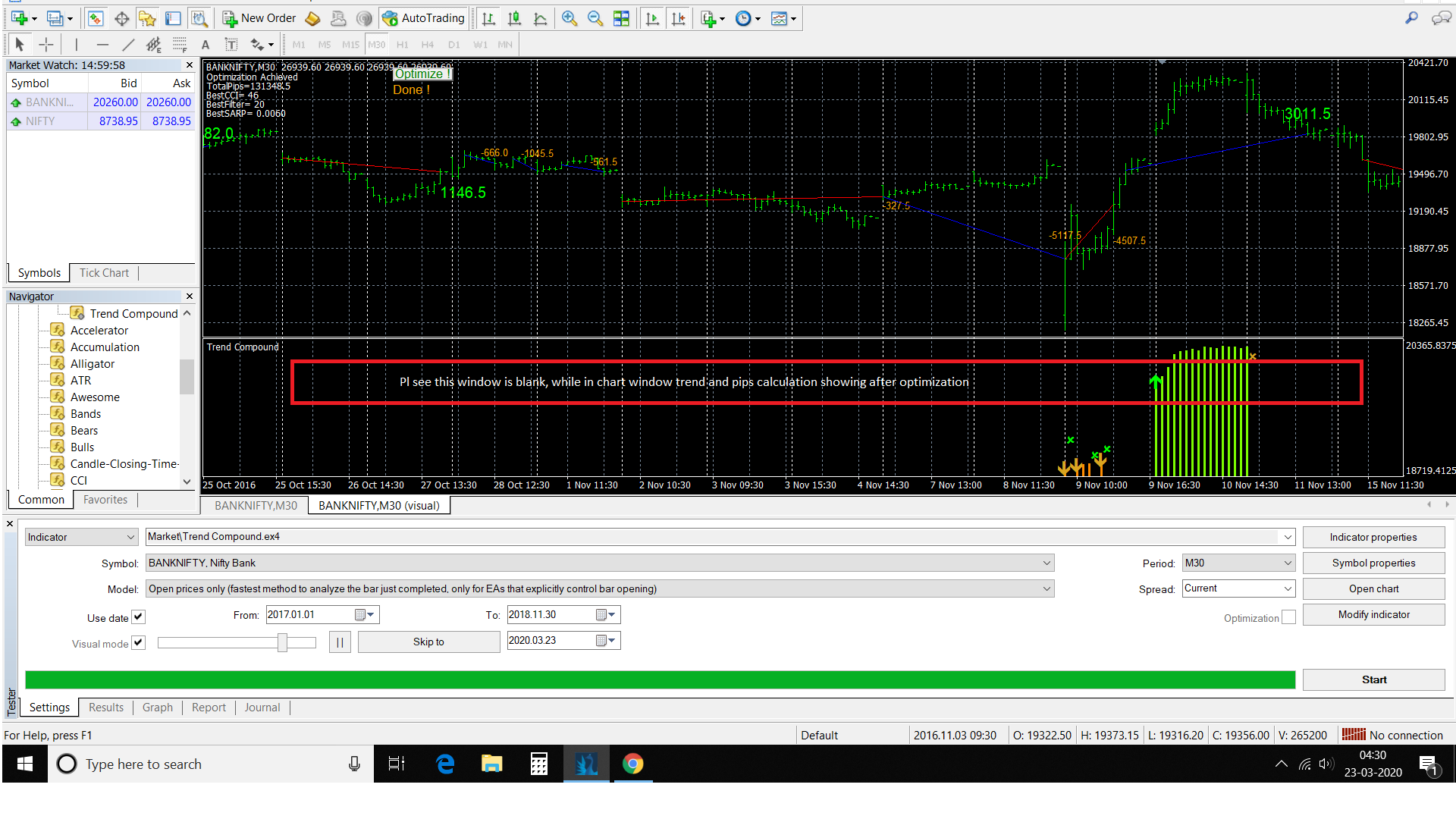Click Indicator properties button
1456x819 pixels.
[1373, 537]
